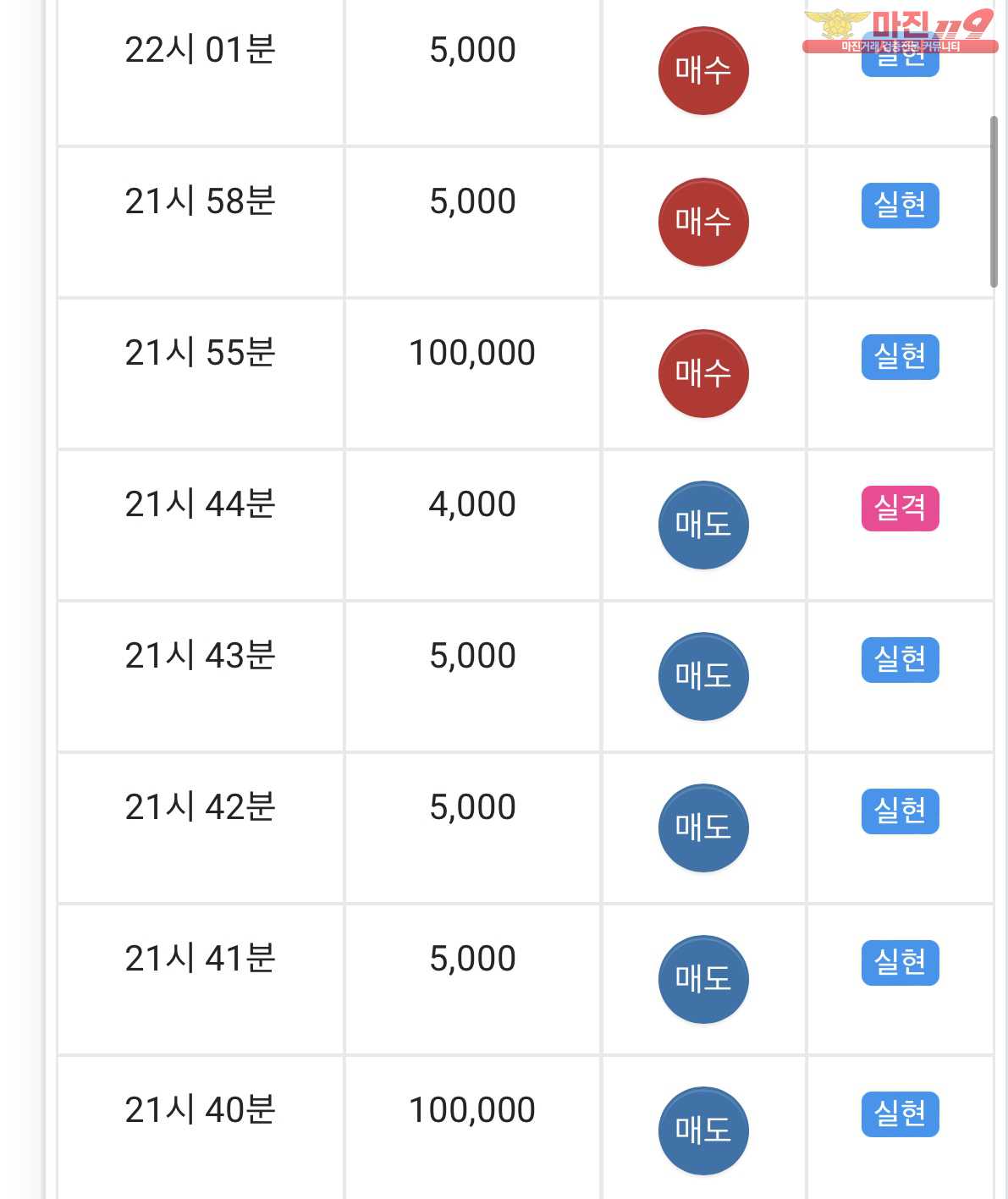Click the 마진119 logo watermark
The width and height of the screenshot is (1008, 1199).
pyautogui.click(x=900, y=31)
